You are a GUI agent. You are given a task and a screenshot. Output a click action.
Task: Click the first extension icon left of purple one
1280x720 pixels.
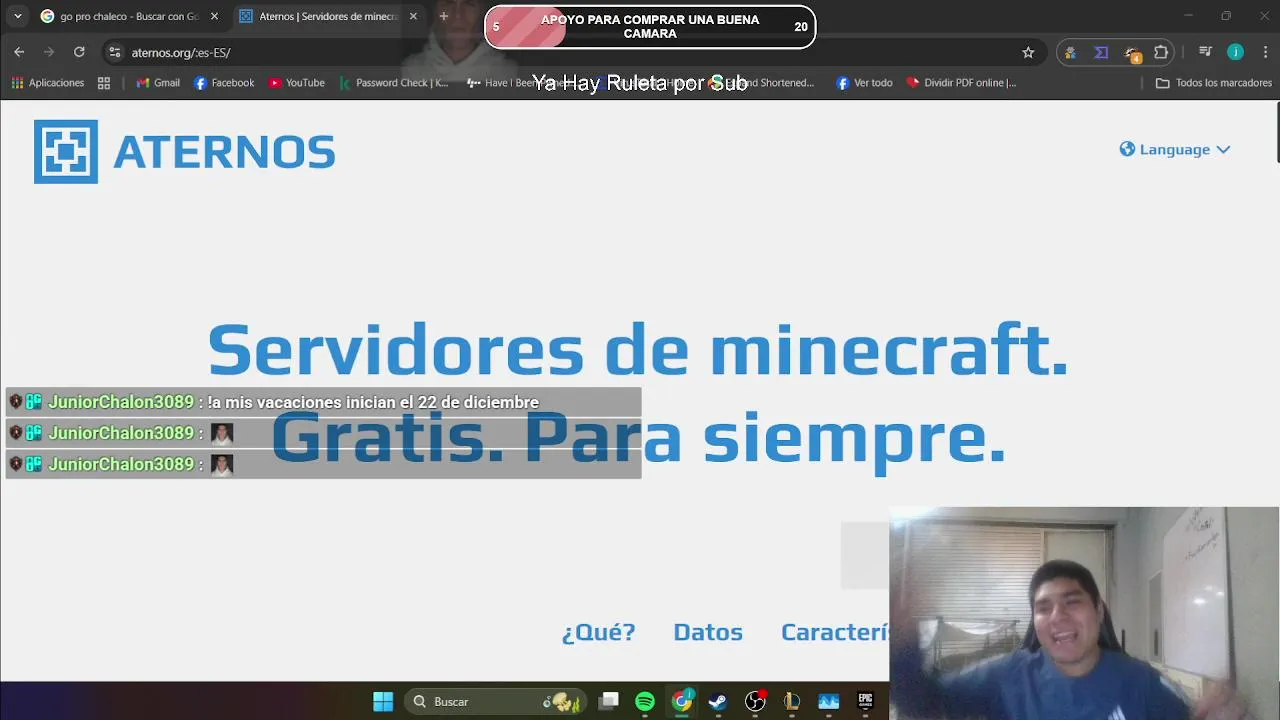pos(1070,52)
